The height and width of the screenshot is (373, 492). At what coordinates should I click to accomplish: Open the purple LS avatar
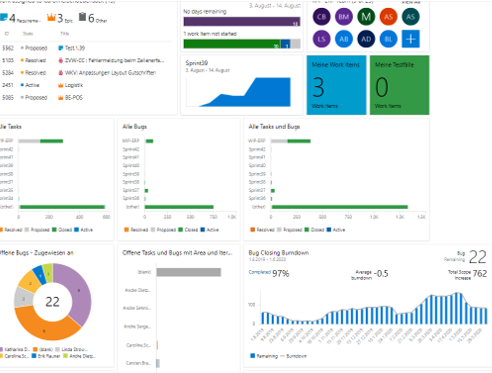[321, 39]
